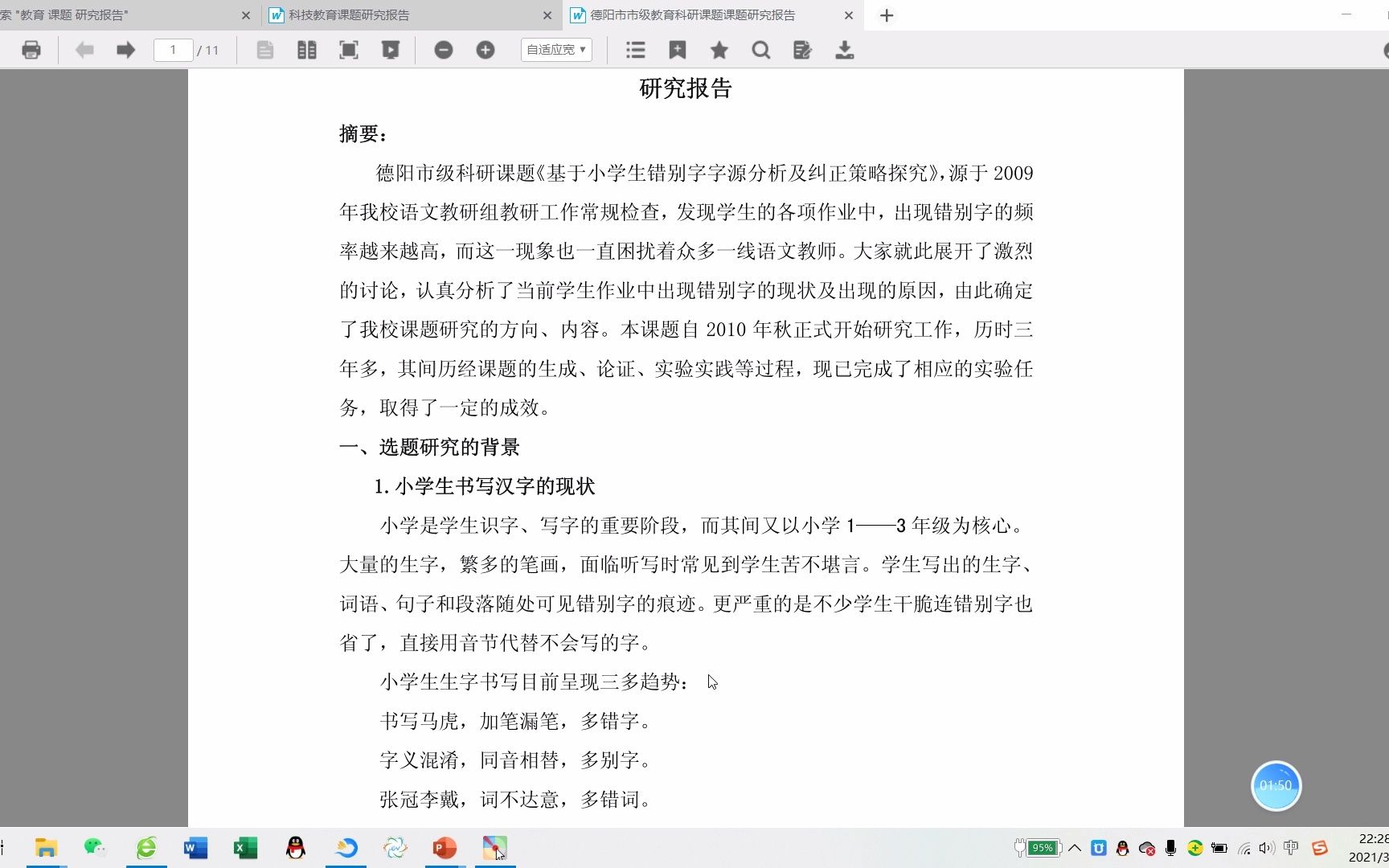Screen dimensions: 1389x868
Task: Open the print dialog
Action: click(31, 49)
